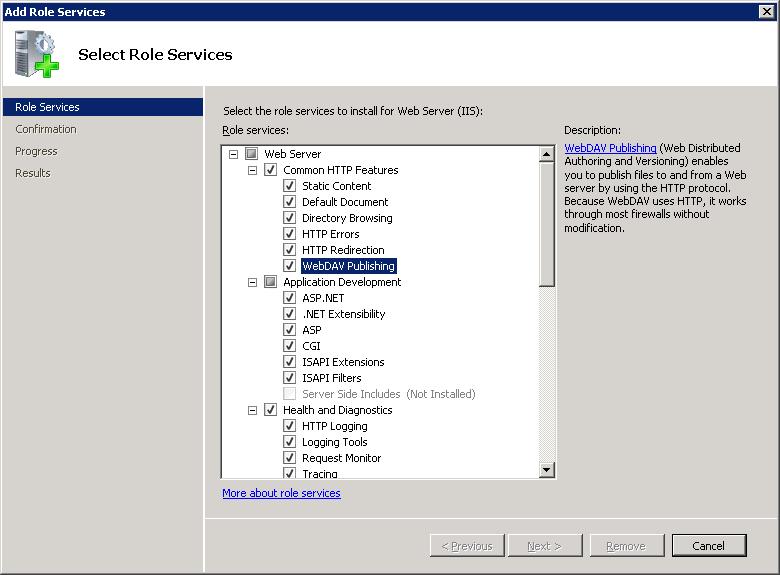780x575 pixels.
Task: Collapse the Web Server tree node
Action: (234, 154)
